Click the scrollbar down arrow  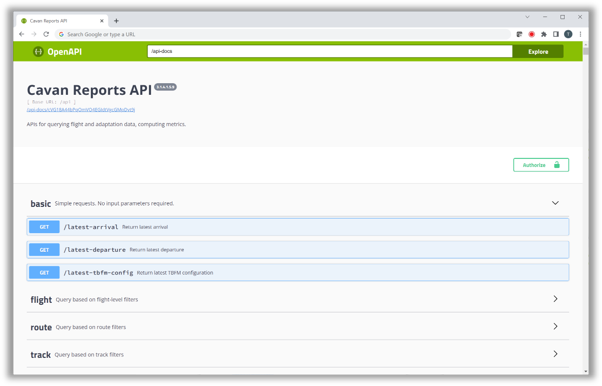point(585,371)
